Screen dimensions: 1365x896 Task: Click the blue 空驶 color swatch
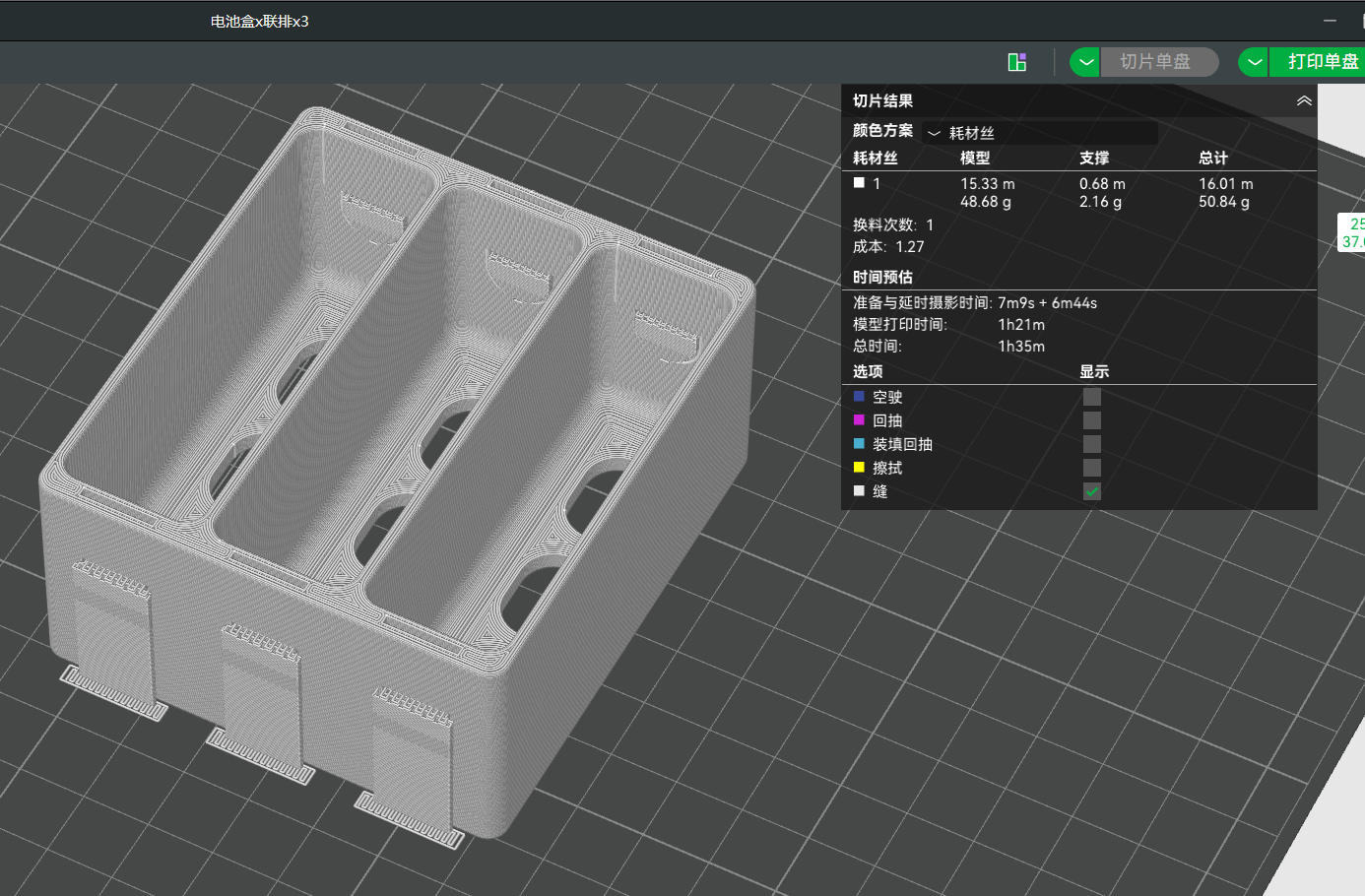pos(859,396)
